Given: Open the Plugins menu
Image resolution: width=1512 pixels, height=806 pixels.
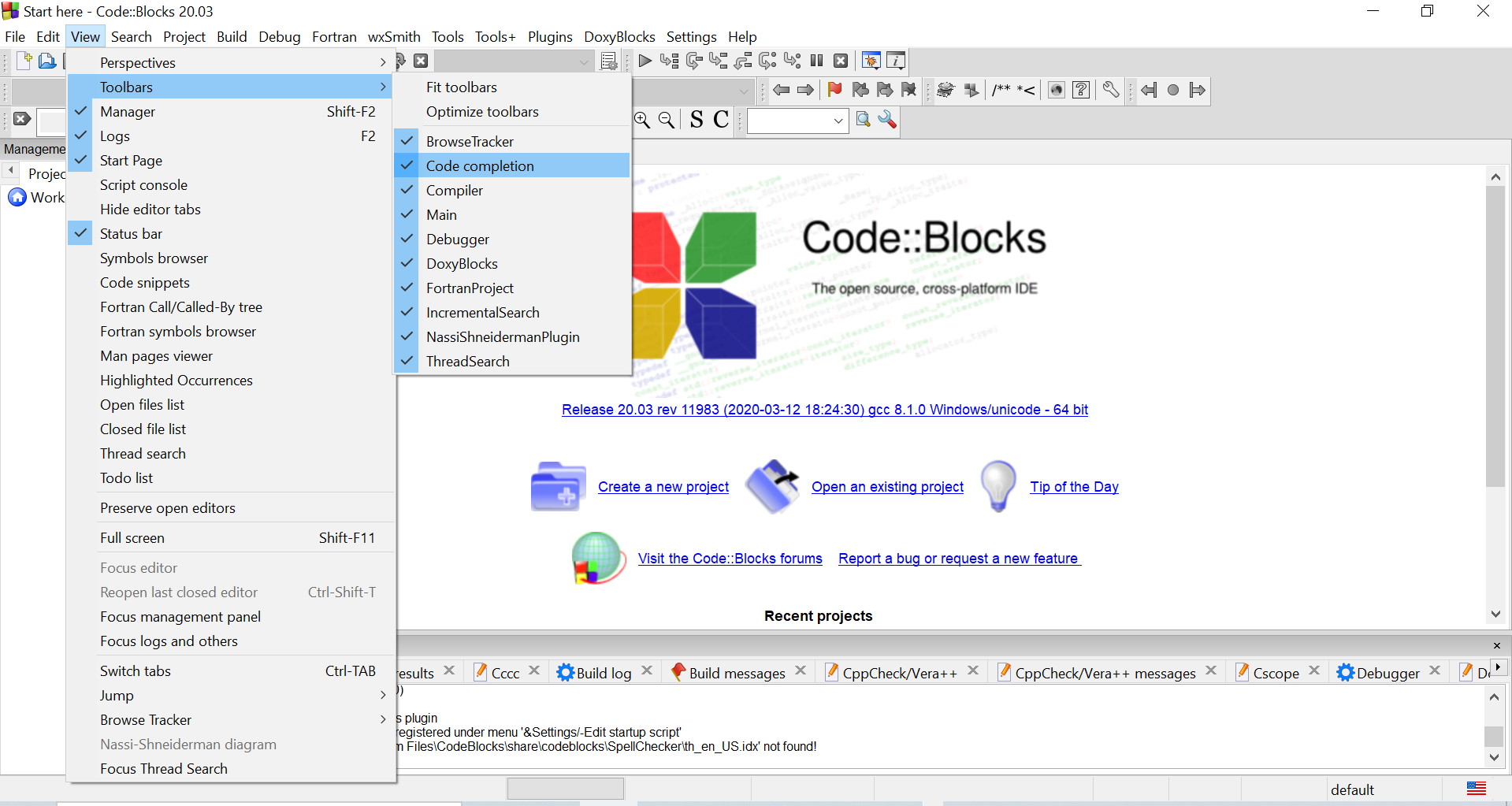Looking at the screenshot, I should pyautogui.click(x=550, y=37).
